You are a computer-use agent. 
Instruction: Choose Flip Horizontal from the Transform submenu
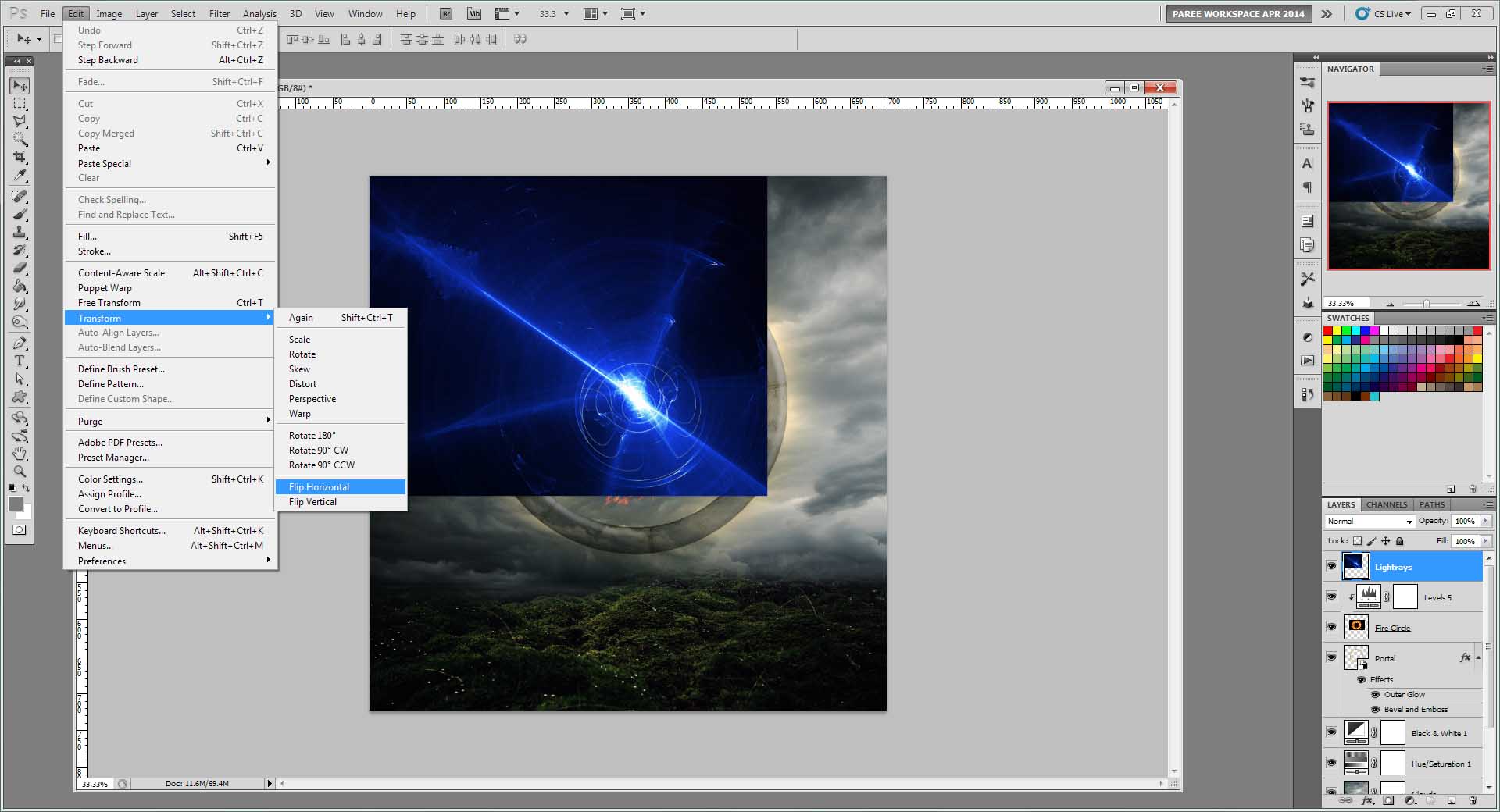319,486
